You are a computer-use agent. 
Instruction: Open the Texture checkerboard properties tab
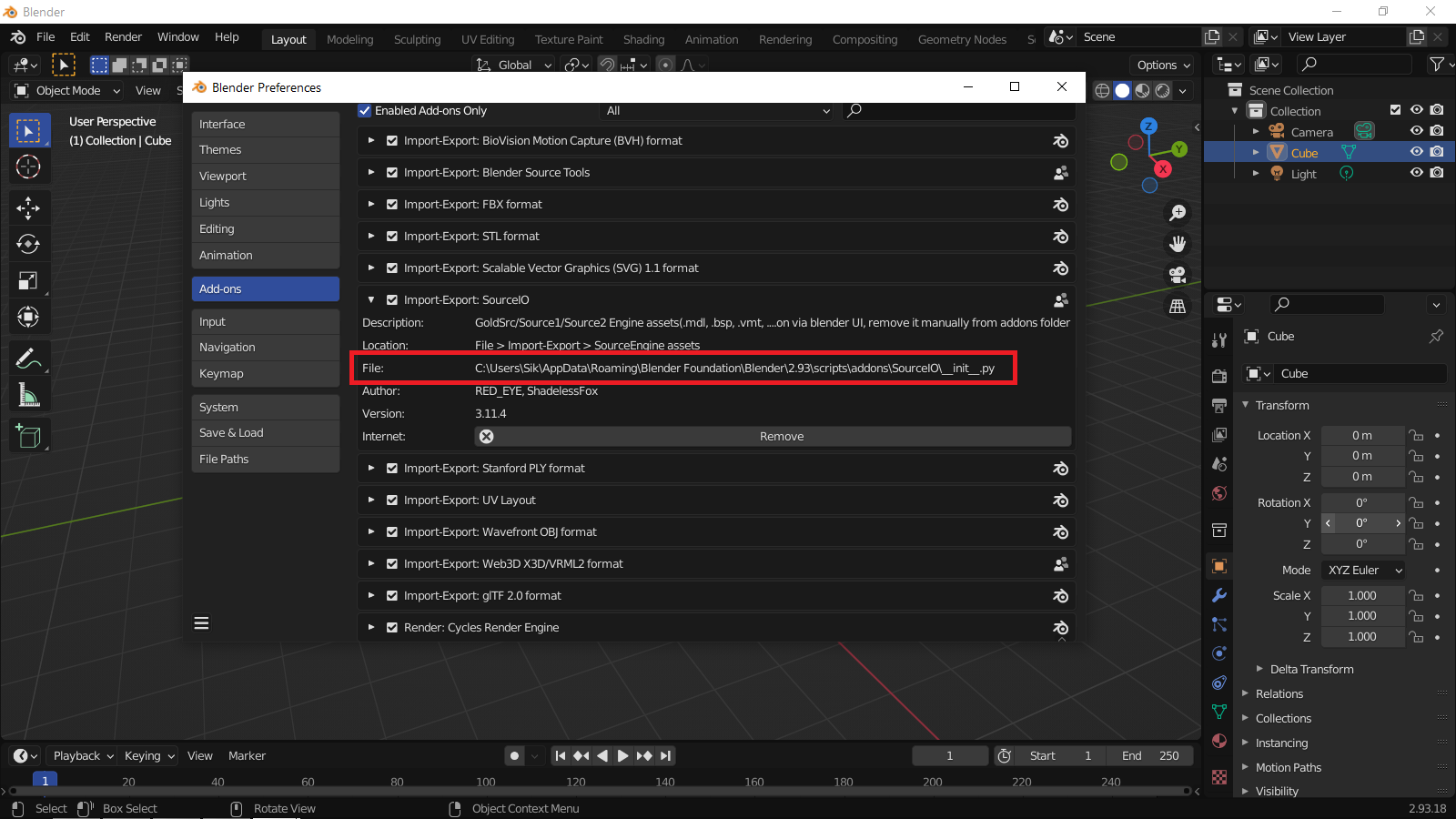[x=1219, y=777]
